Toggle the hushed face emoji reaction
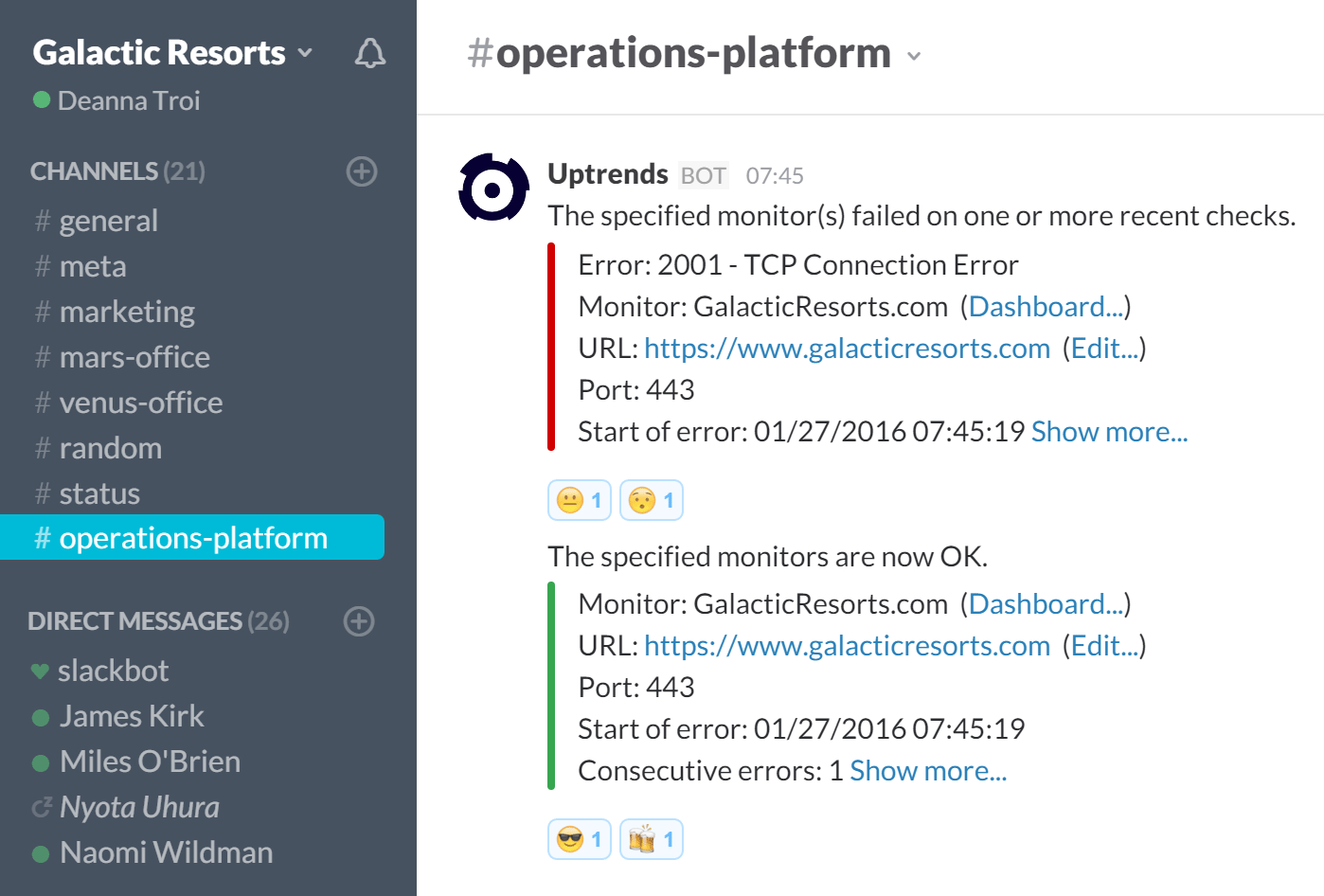This screenshot has width=1324, height=896. (652, 500)
